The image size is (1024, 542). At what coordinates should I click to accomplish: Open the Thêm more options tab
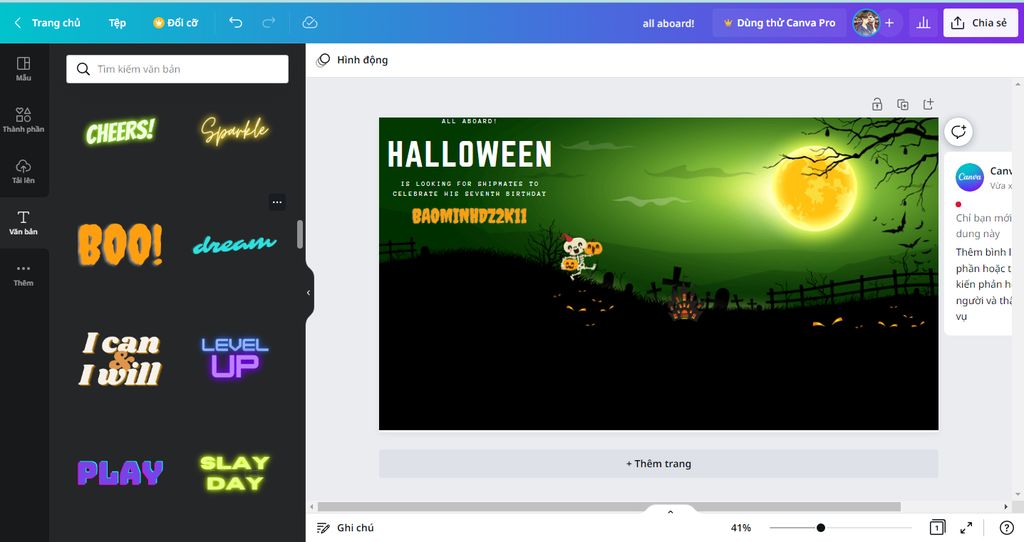(x=24, y=274)
